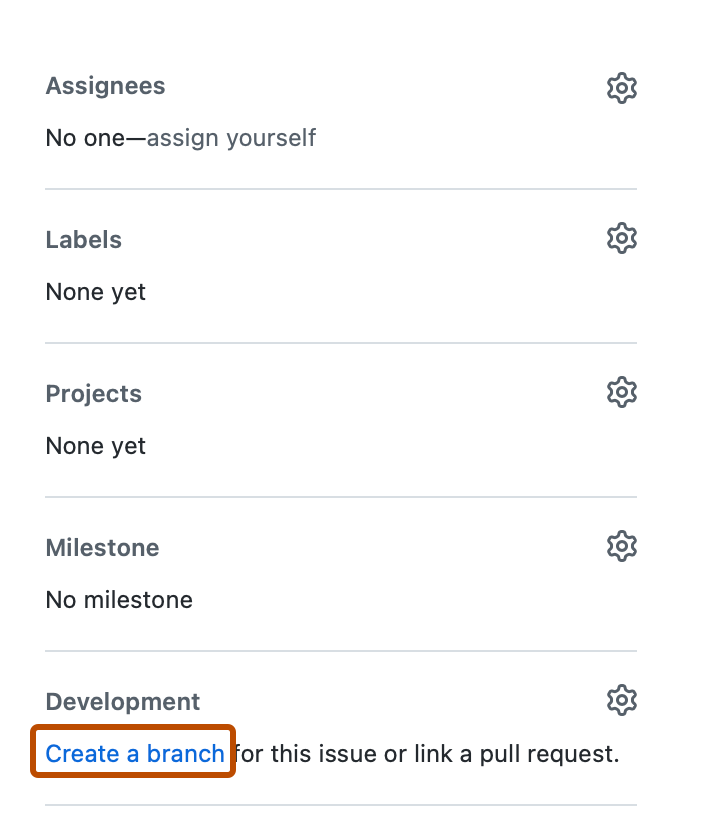The width and height of the screenshot is (706, 840).
Task: Click the Projects section header
Action: 93,393
